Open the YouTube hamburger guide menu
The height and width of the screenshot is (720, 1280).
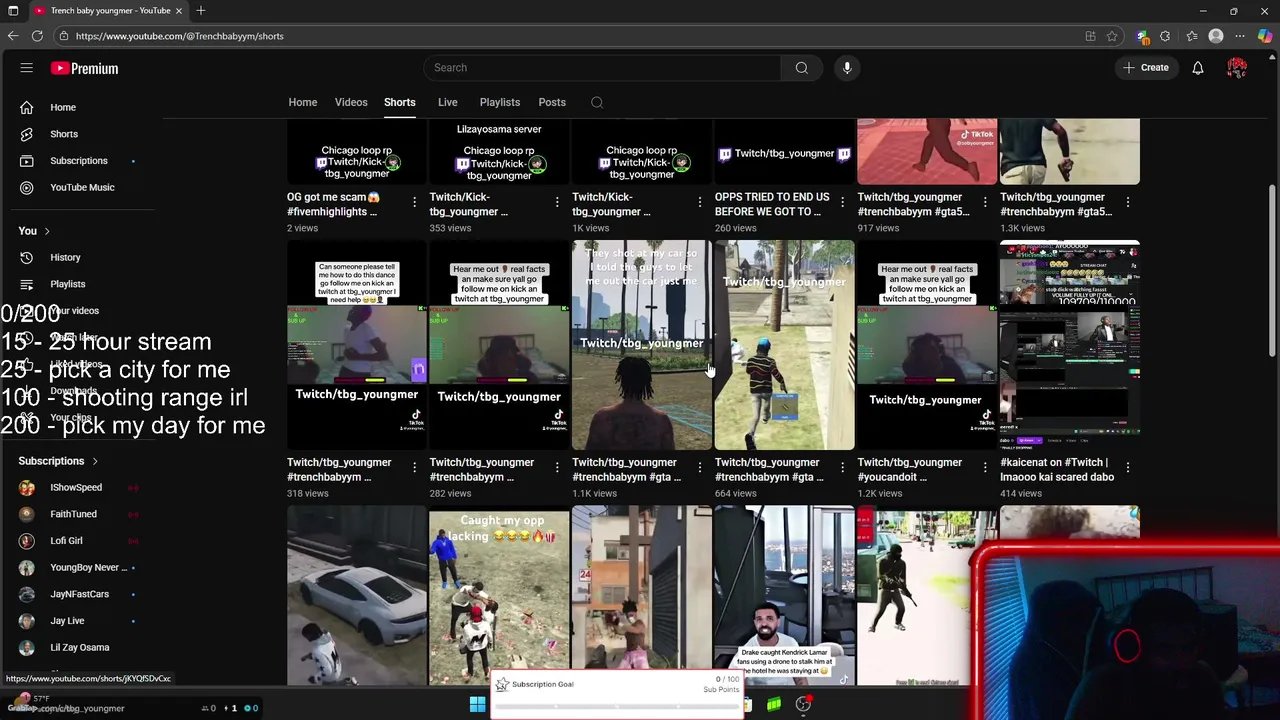point(27,68)
